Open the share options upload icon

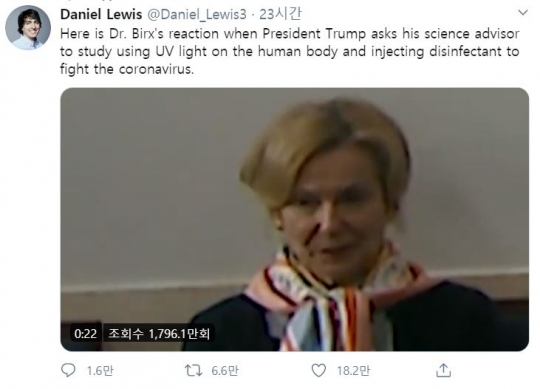[x=443, y=370]
